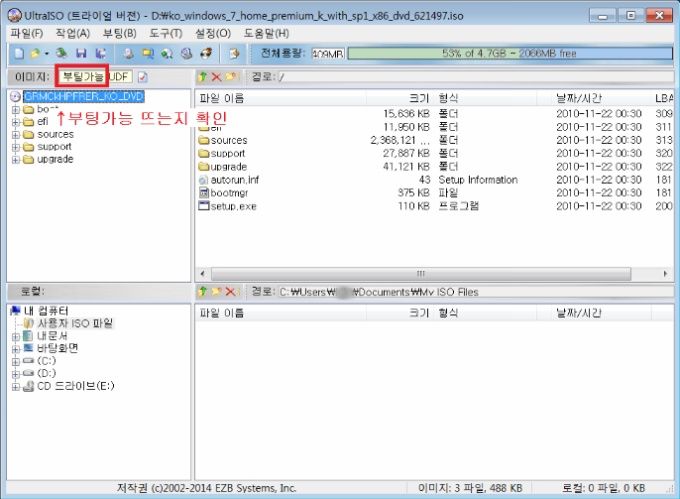Sort image list by 형식 header

[486, 98]
